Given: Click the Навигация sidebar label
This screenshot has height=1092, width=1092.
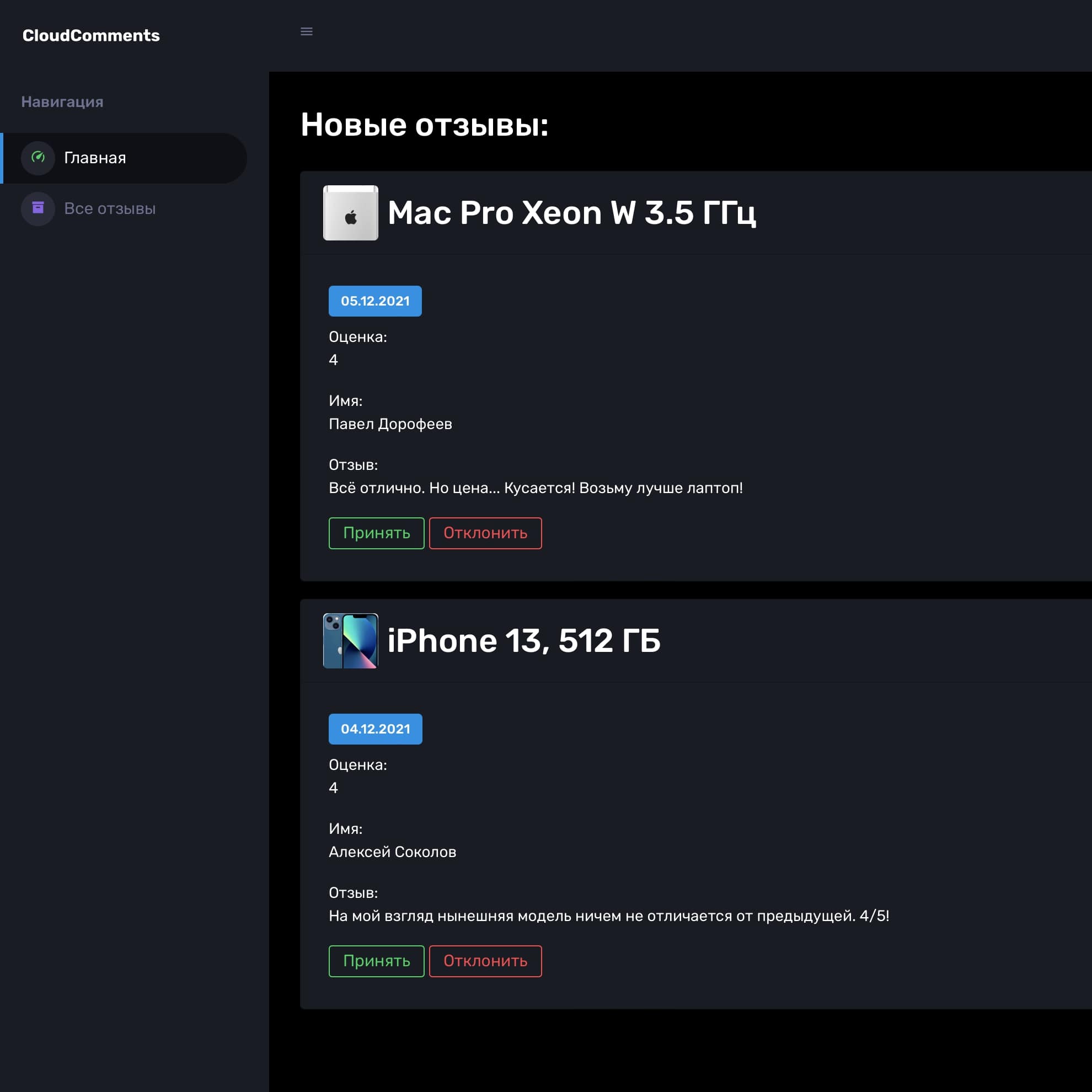Looking at the screenshot, I should pyautogui.click(x=62, y=102).
